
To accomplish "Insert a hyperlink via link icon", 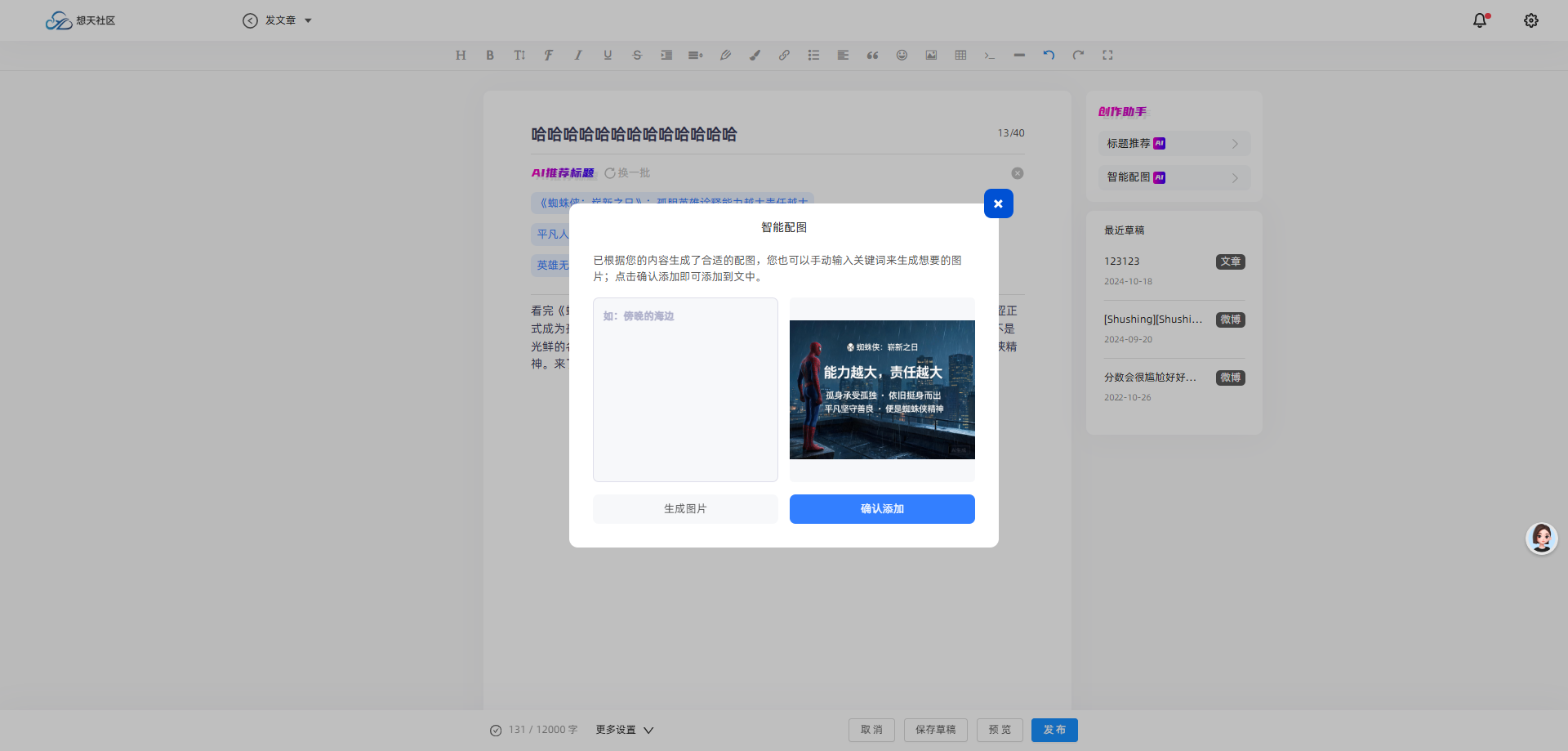I will pyautogui.click(x=784, y=55).
